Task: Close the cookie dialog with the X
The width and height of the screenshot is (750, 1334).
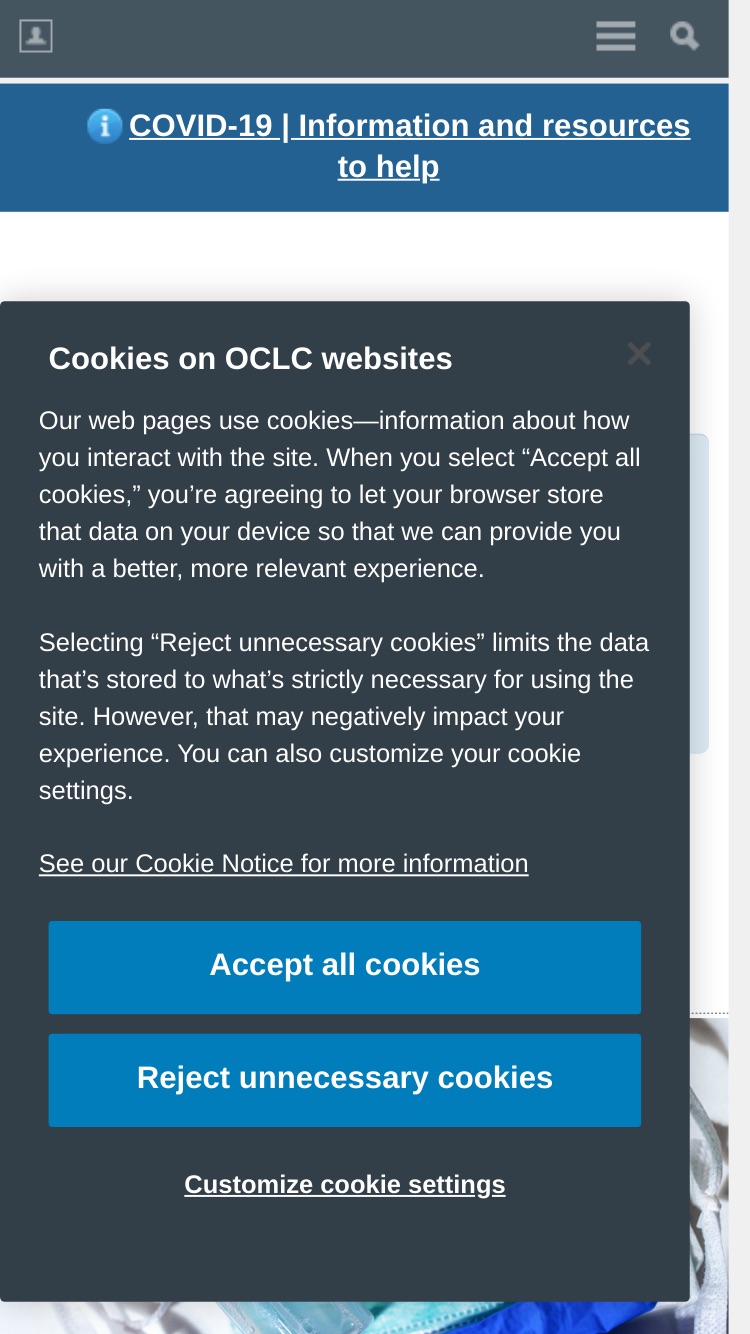Action: tap(639, 353)
